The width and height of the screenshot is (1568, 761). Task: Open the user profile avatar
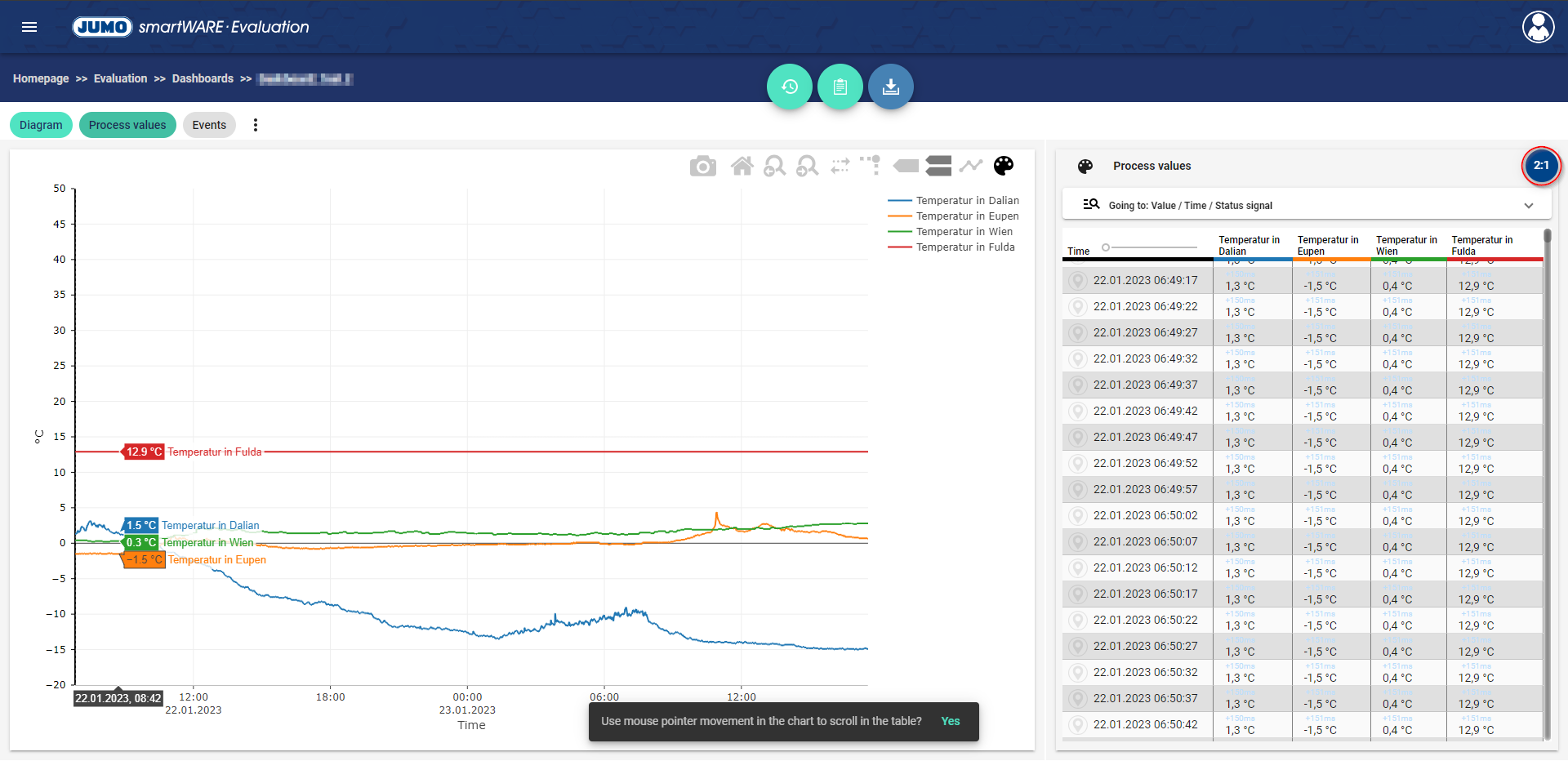(x=1538, y=27)
